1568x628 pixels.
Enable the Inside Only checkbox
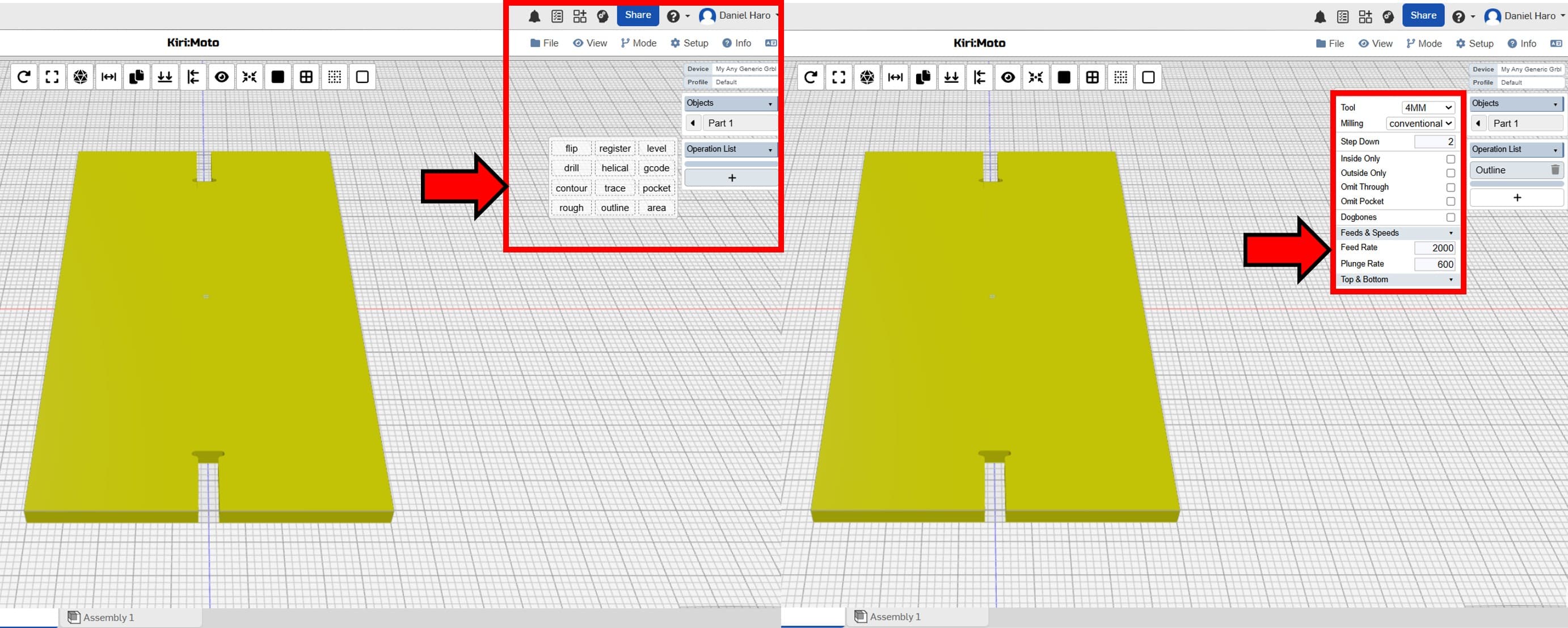1450,159
